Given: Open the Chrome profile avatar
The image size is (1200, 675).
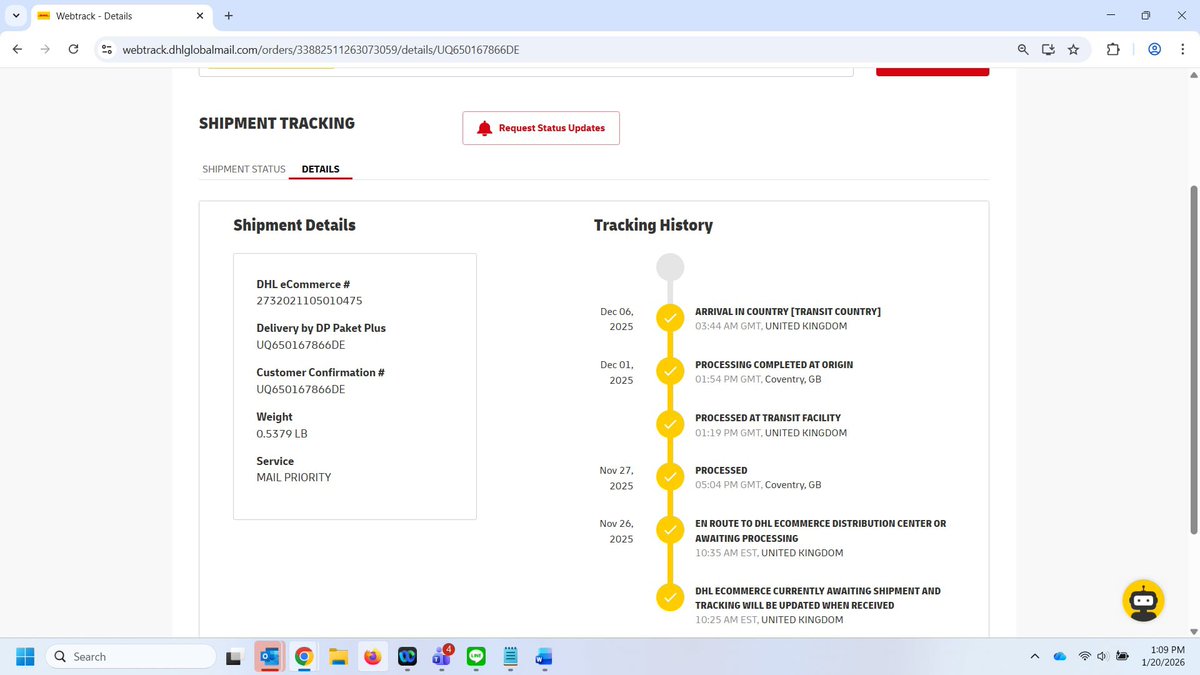Looking at the screenshot, I should point(1154,49).
